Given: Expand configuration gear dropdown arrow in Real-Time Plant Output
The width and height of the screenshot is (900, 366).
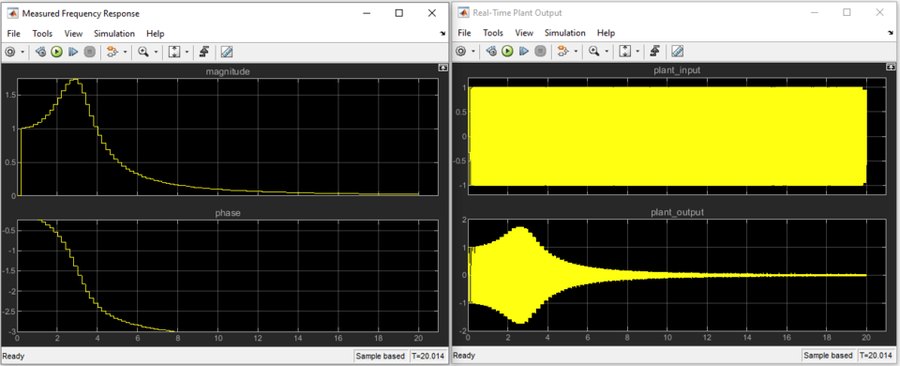Looking at the screenshot, I should pyautogui.click(x=473, y=52).
